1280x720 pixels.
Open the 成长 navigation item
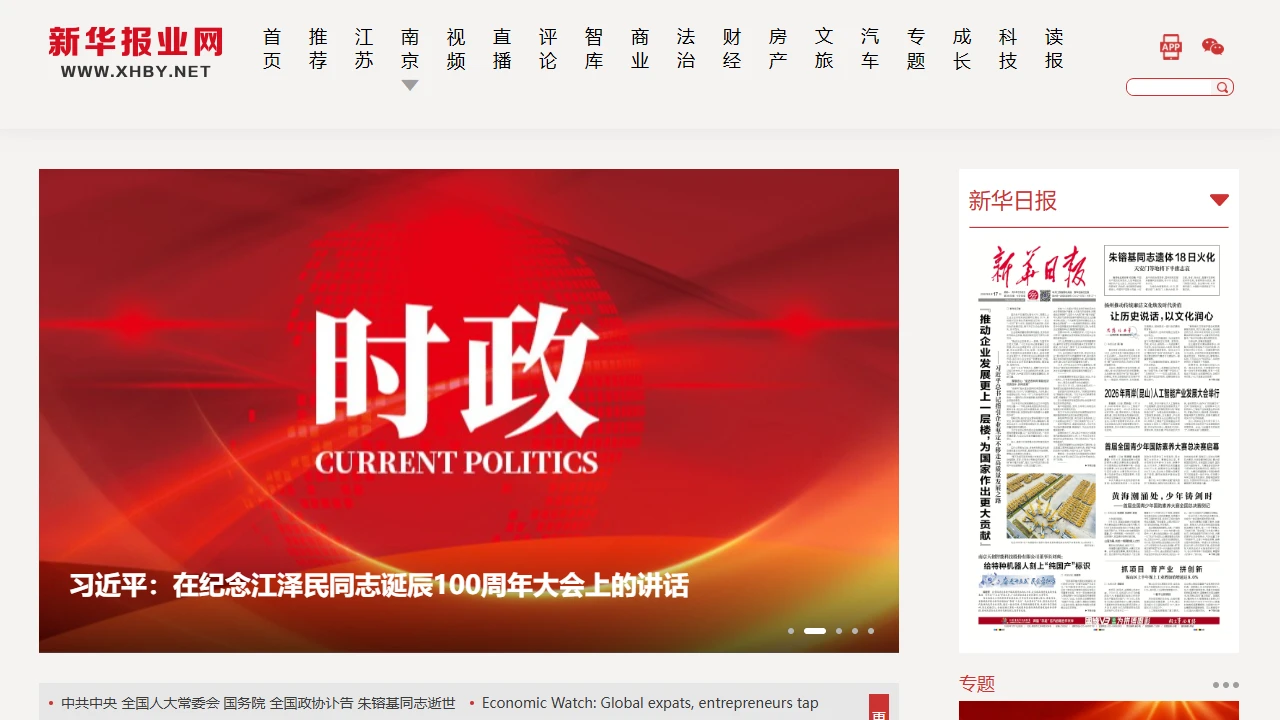click(962, 49)
